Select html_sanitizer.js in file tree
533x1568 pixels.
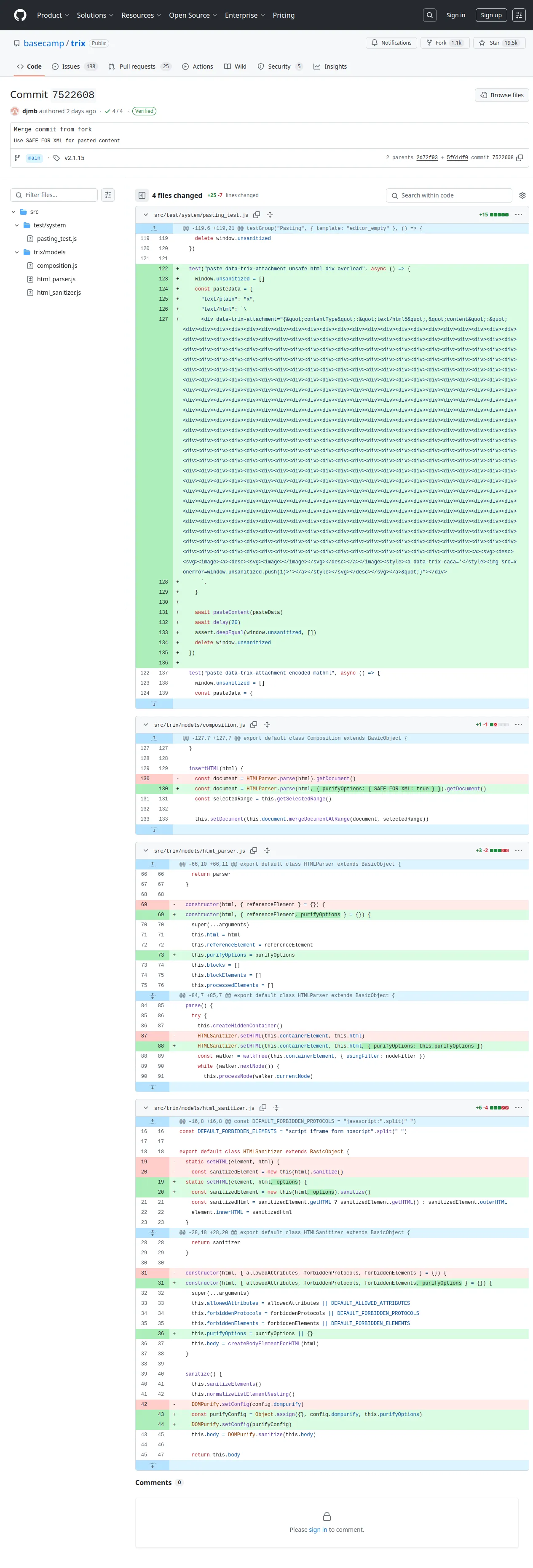[x=59, y=293]
